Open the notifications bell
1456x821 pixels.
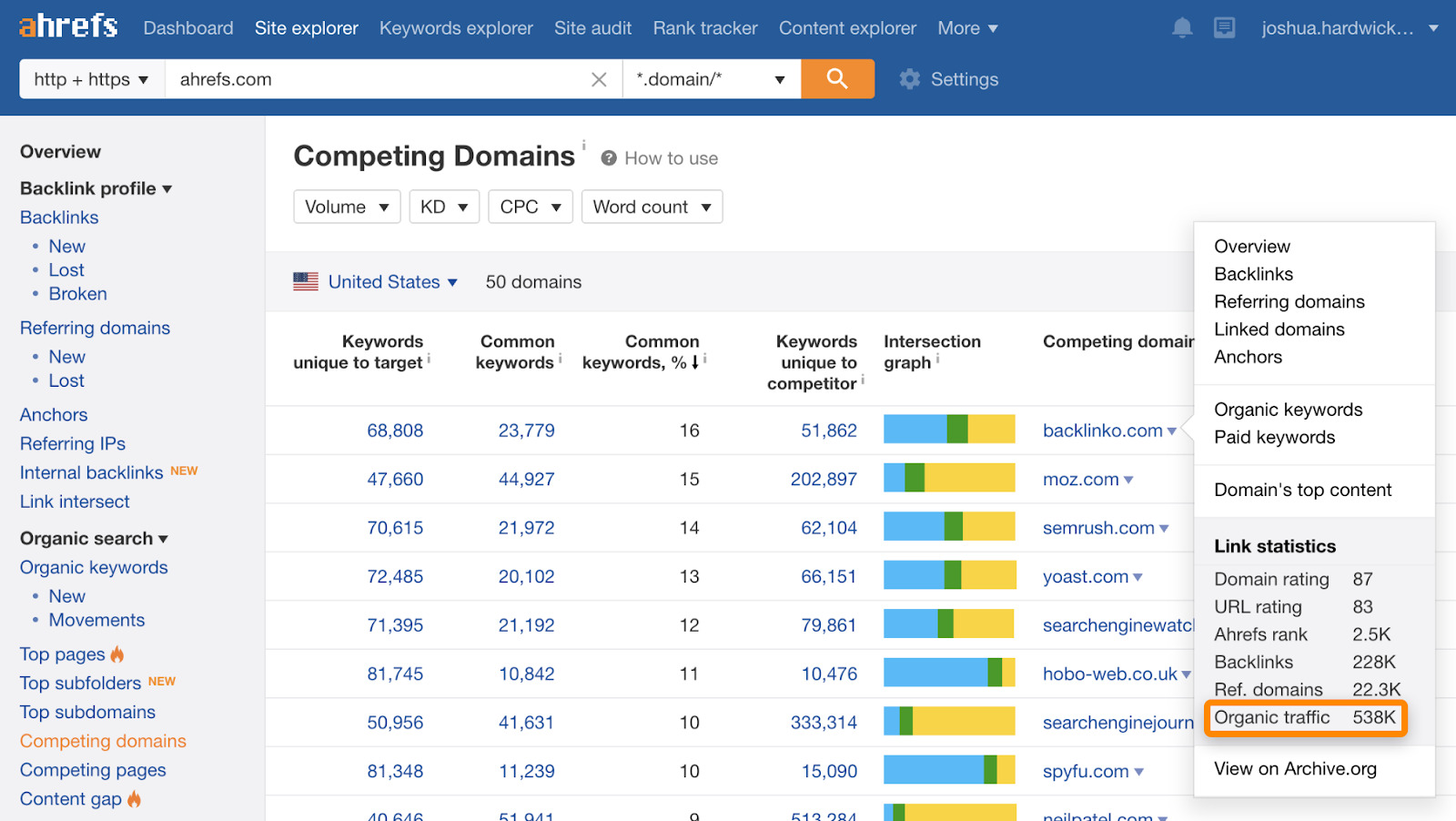pos(1181,27)
